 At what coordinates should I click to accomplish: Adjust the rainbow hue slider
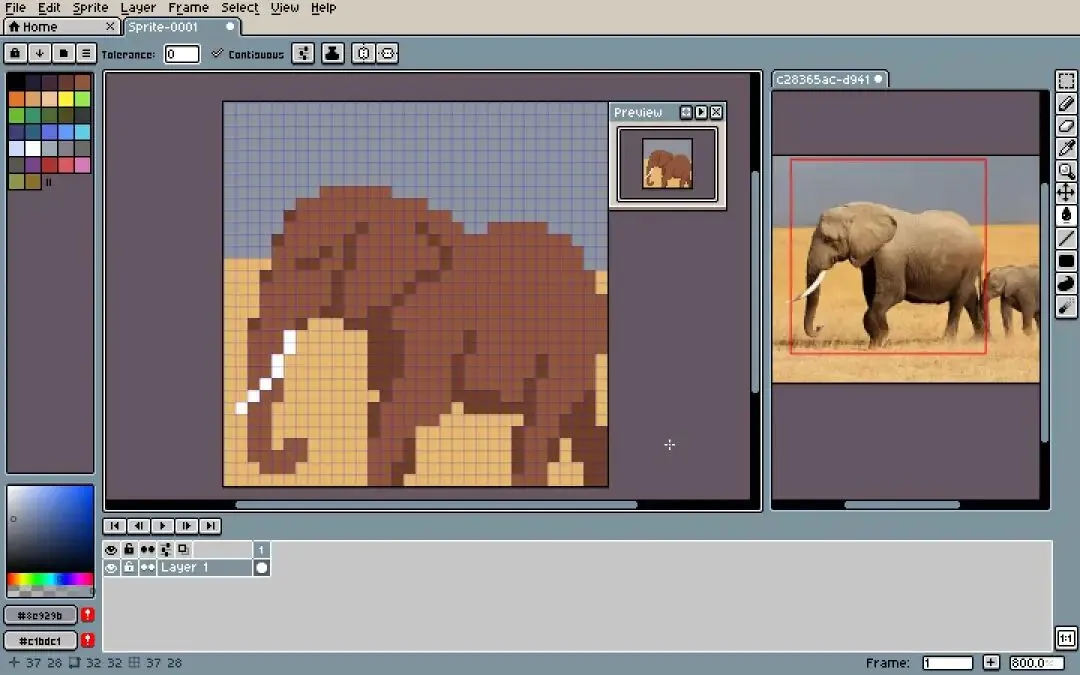tap(50, 579)
